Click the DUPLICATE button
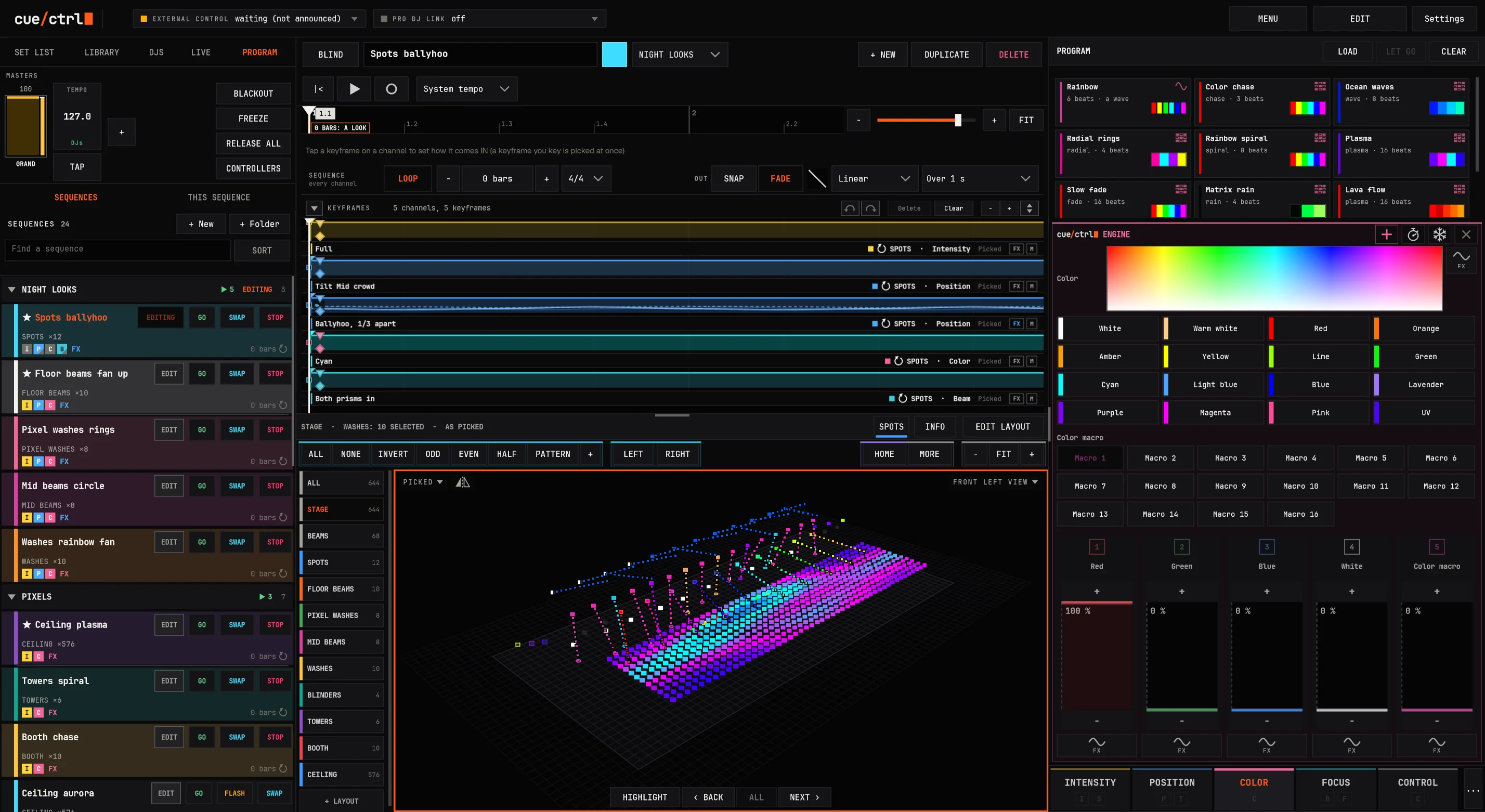The height and width of the screenshot is (812, 1485). 946,55
